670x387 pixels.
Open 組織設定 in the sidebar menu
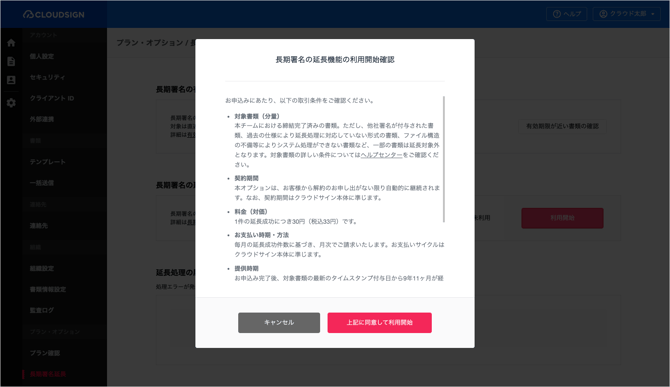42,269
